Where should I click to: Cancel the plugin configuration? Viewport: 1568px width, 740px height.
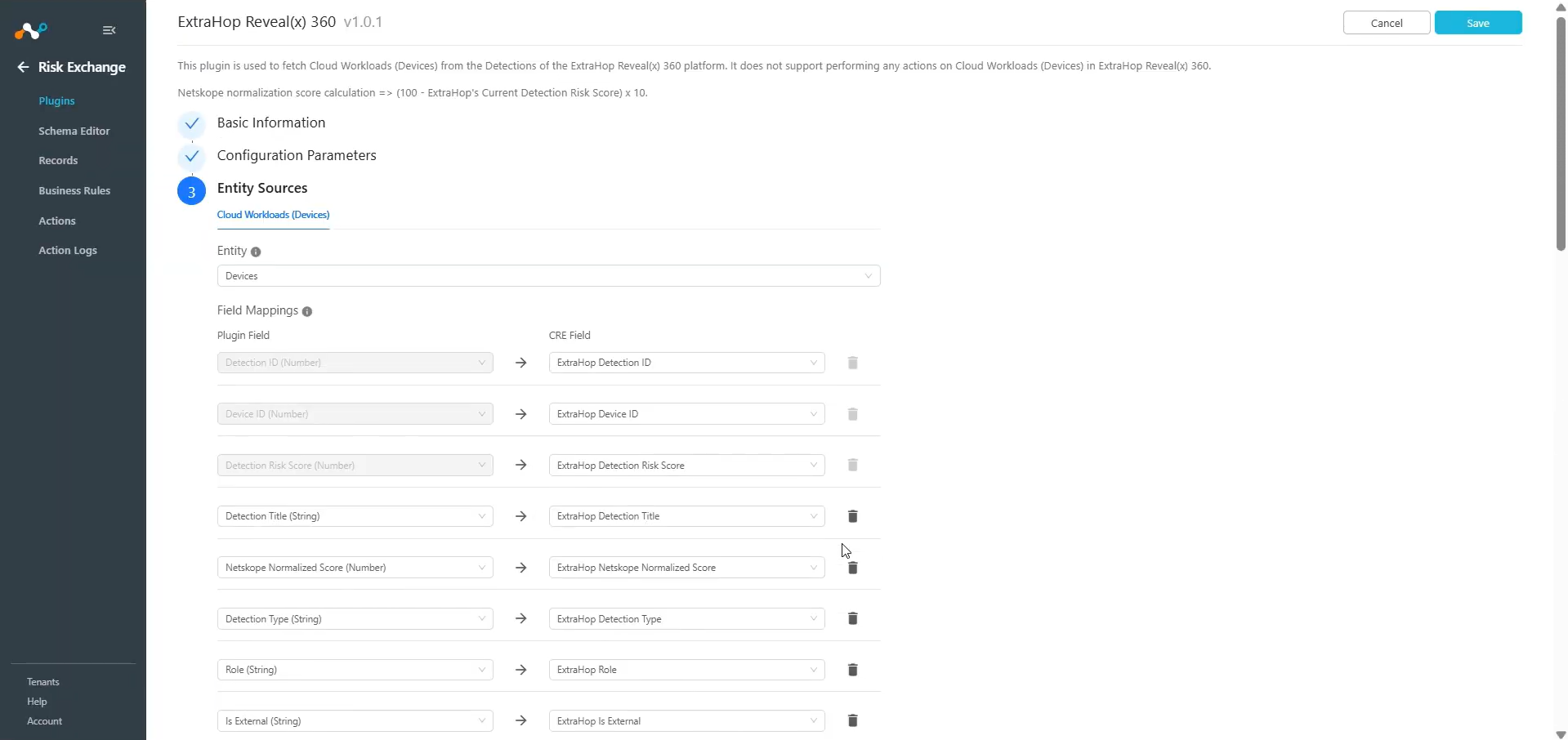[1387, 23]
